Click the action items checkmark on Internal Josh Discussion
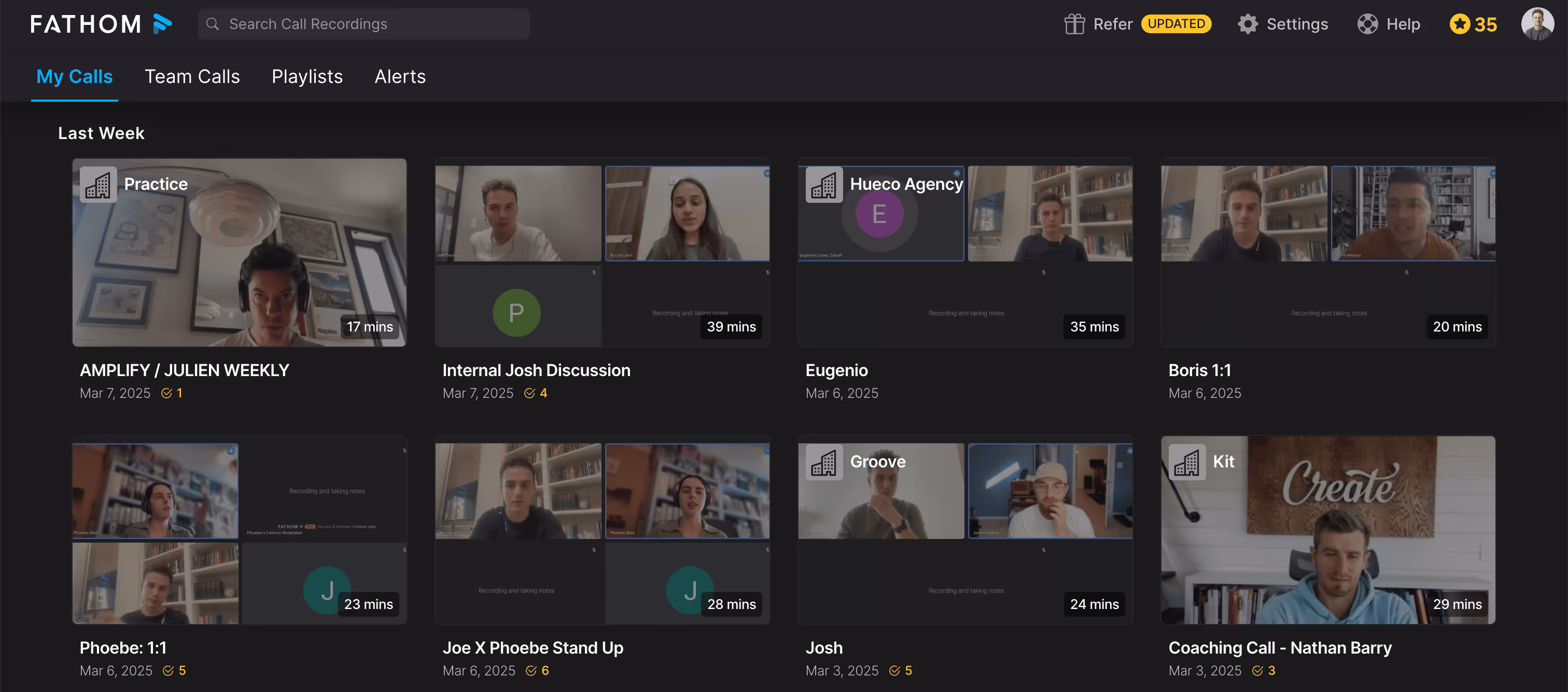 (x=529, y=394)
